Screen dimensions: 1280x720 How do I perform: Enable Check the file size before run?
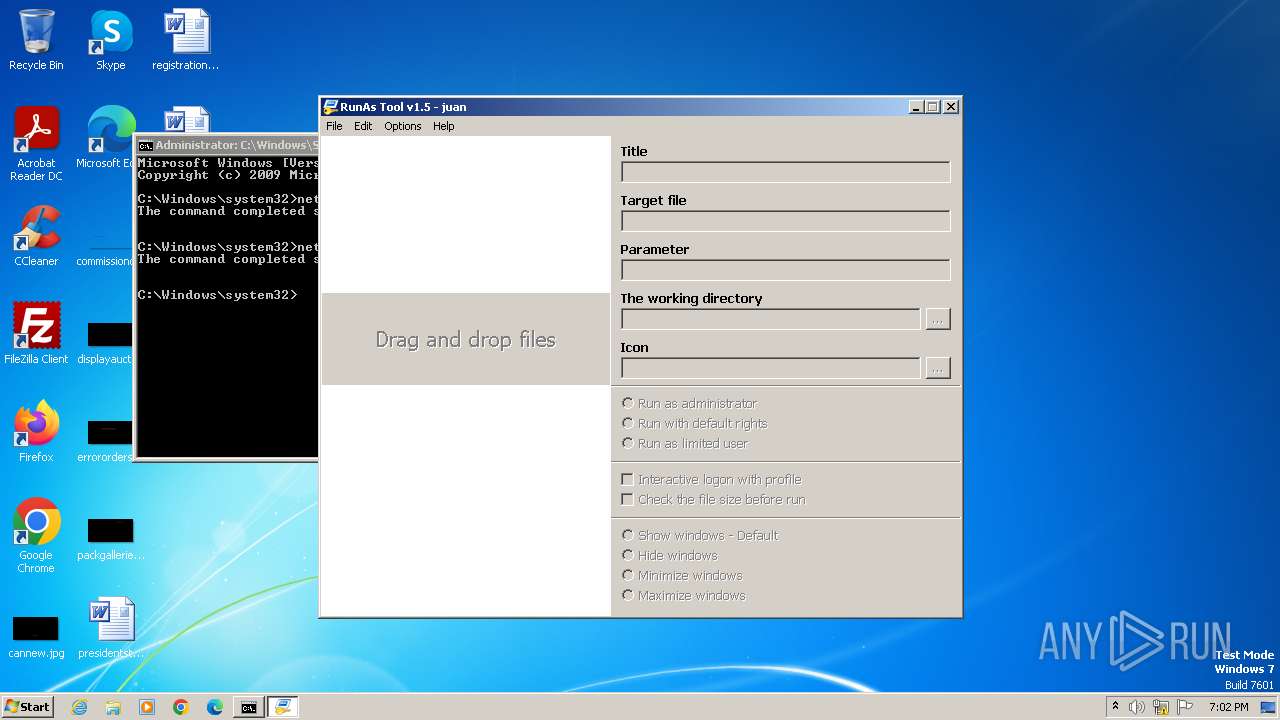tap(713, 499)
